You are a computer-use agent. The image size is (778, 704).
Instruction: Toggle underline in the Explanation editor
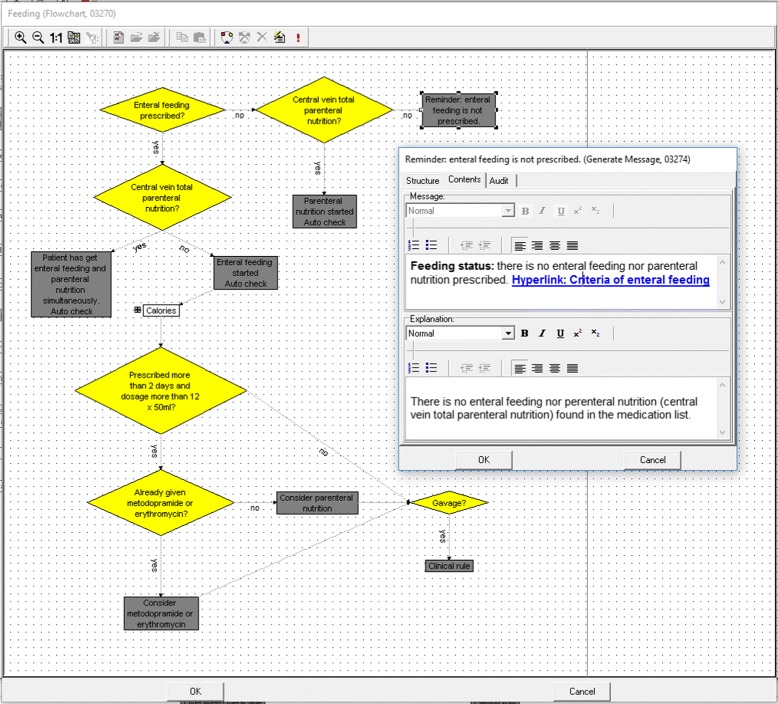559,333
